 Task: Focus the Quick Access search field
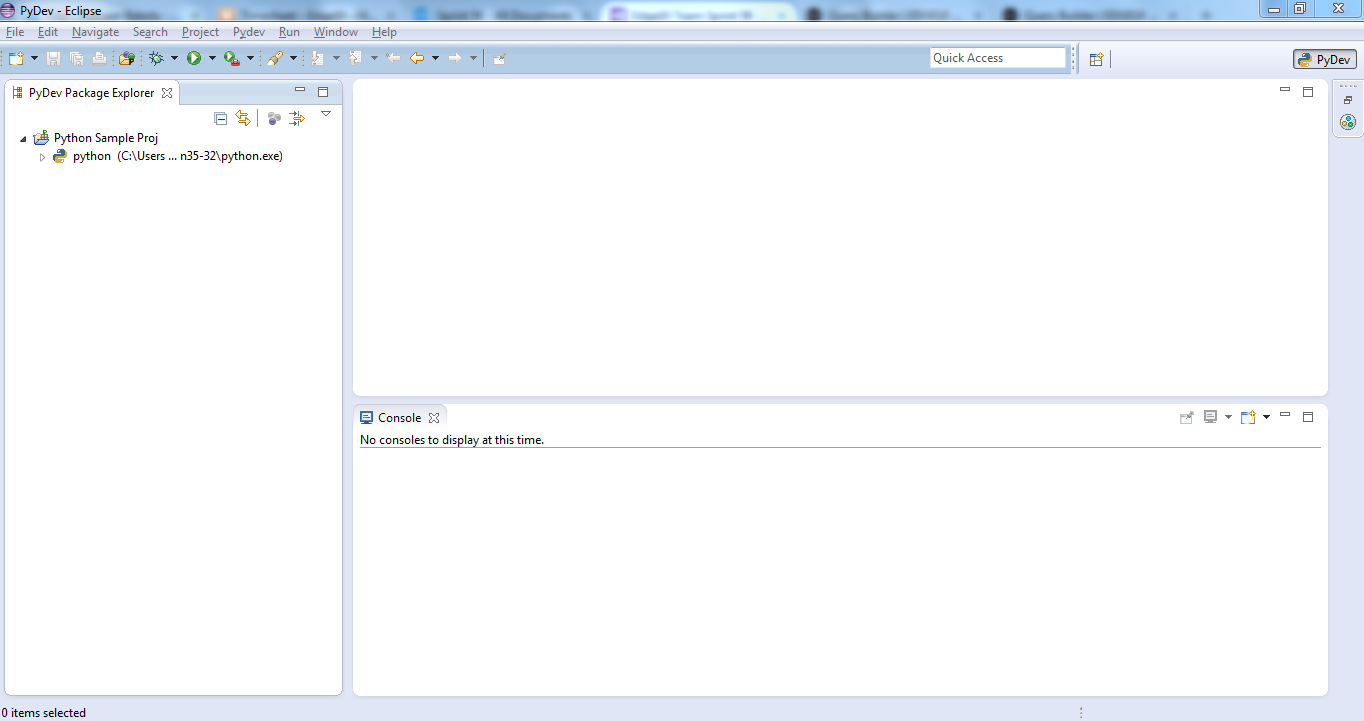point(998,58)
